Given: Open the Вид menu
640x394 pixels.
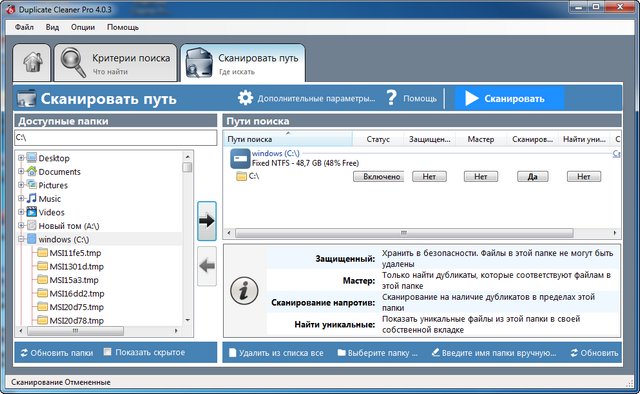Looking at the screenshot, I should coord(52,27).
